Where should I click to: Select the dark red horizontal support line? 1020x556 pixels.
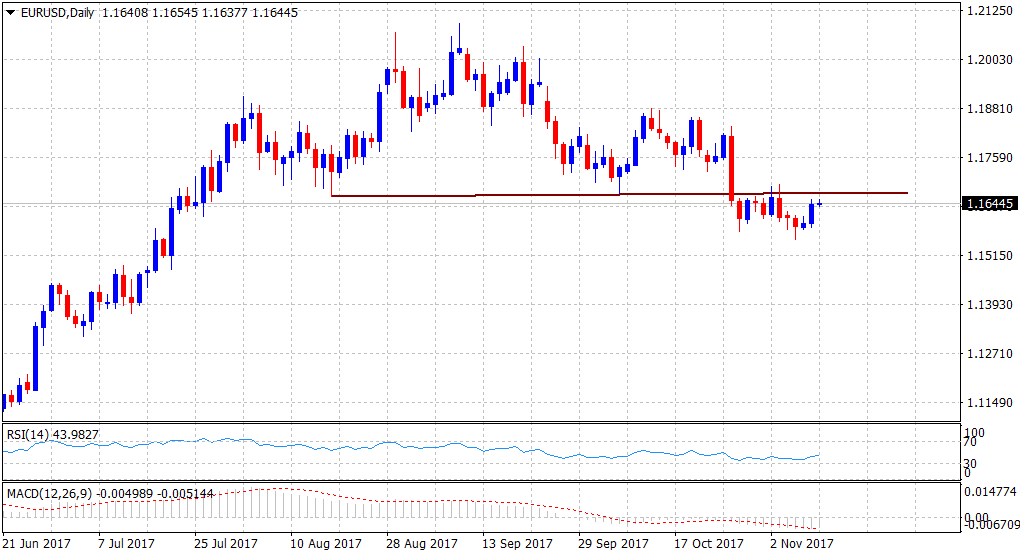coord(619,194)
